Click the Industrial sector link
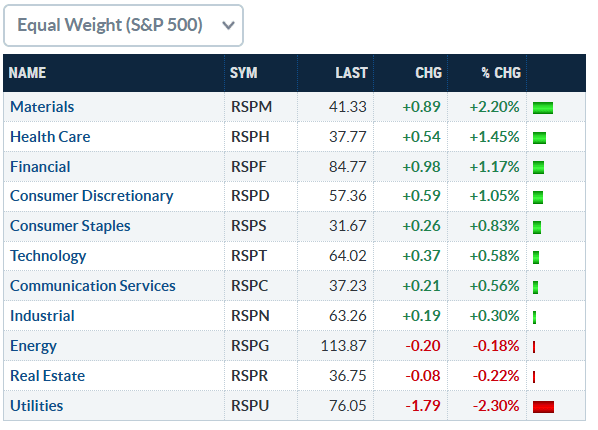Screen dimensions: 598x430 coord(42,316)
